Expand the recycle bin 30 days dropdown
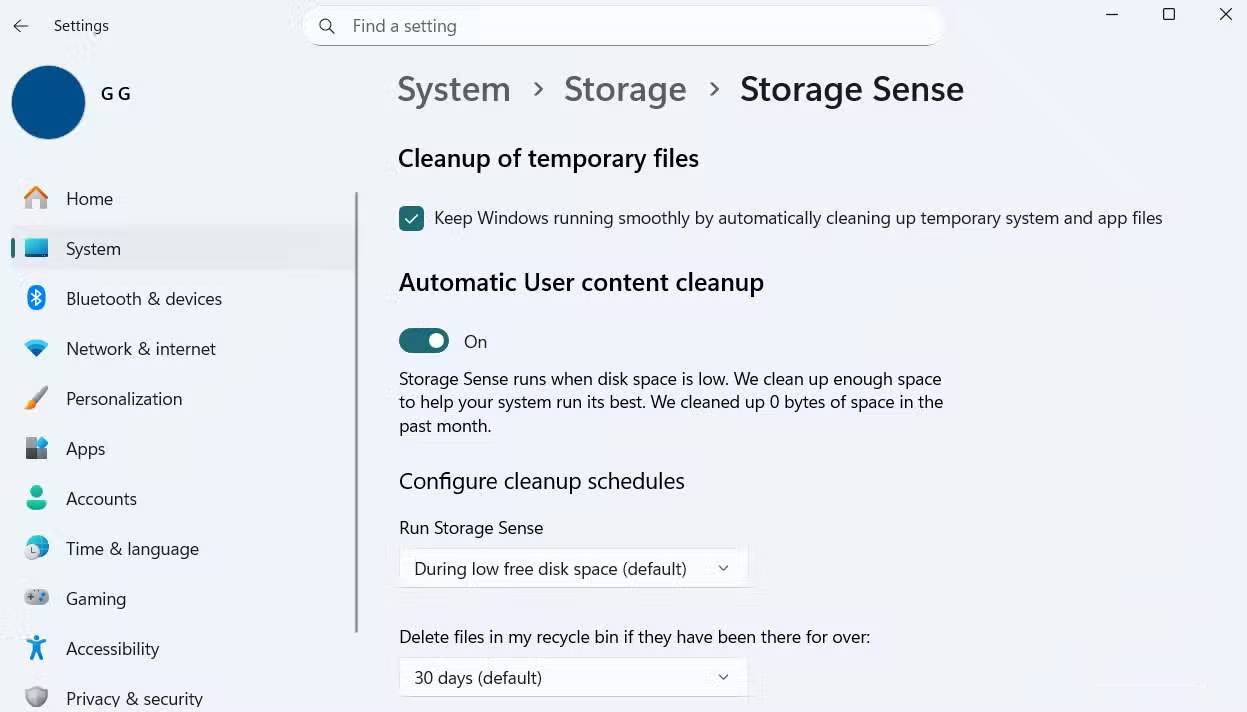The width and height of the screenshot is (1247, 712). 572,677
